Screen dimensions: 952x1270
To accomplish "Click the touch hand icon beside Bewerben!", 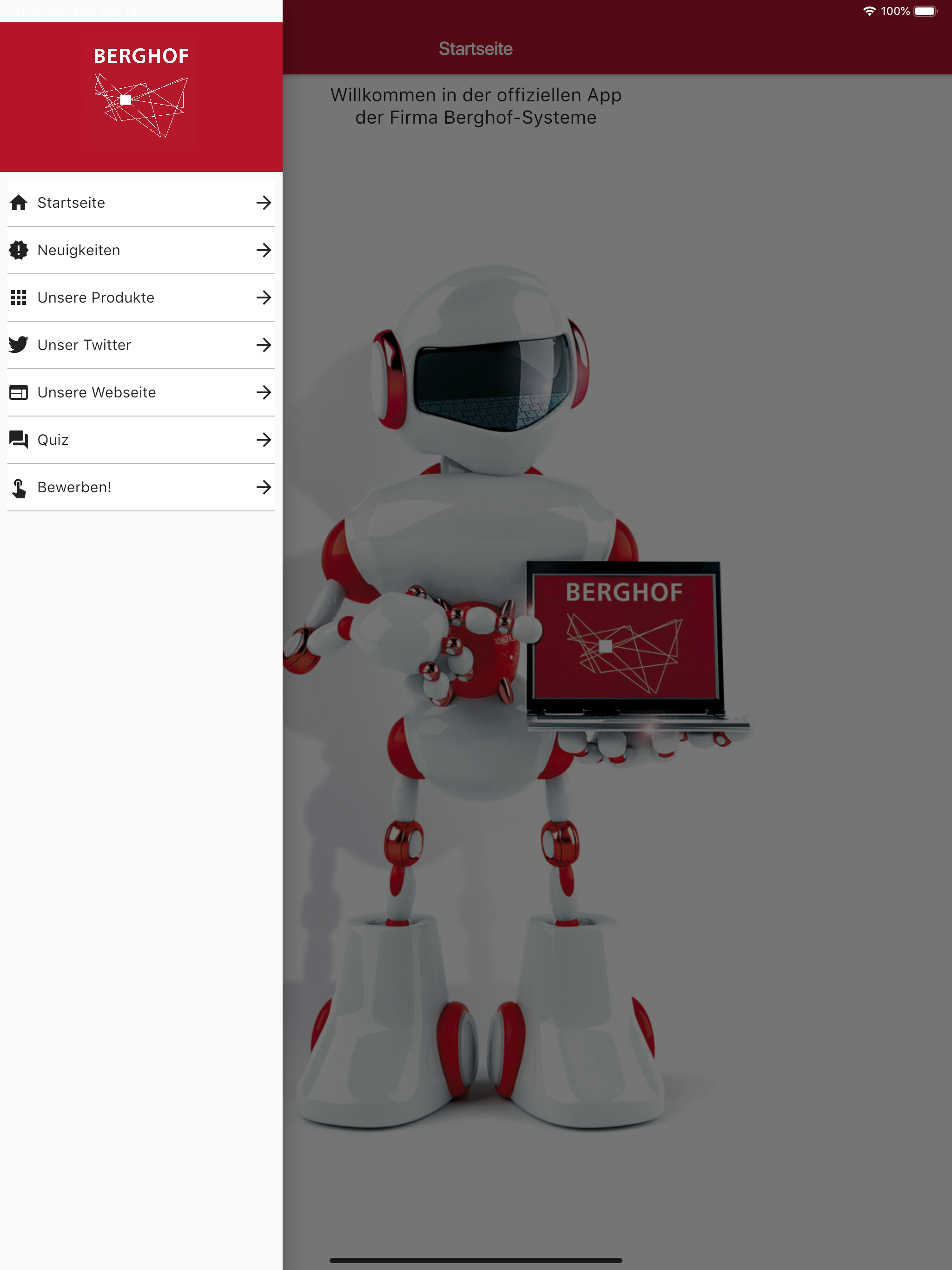I will [x=19, y=488].
